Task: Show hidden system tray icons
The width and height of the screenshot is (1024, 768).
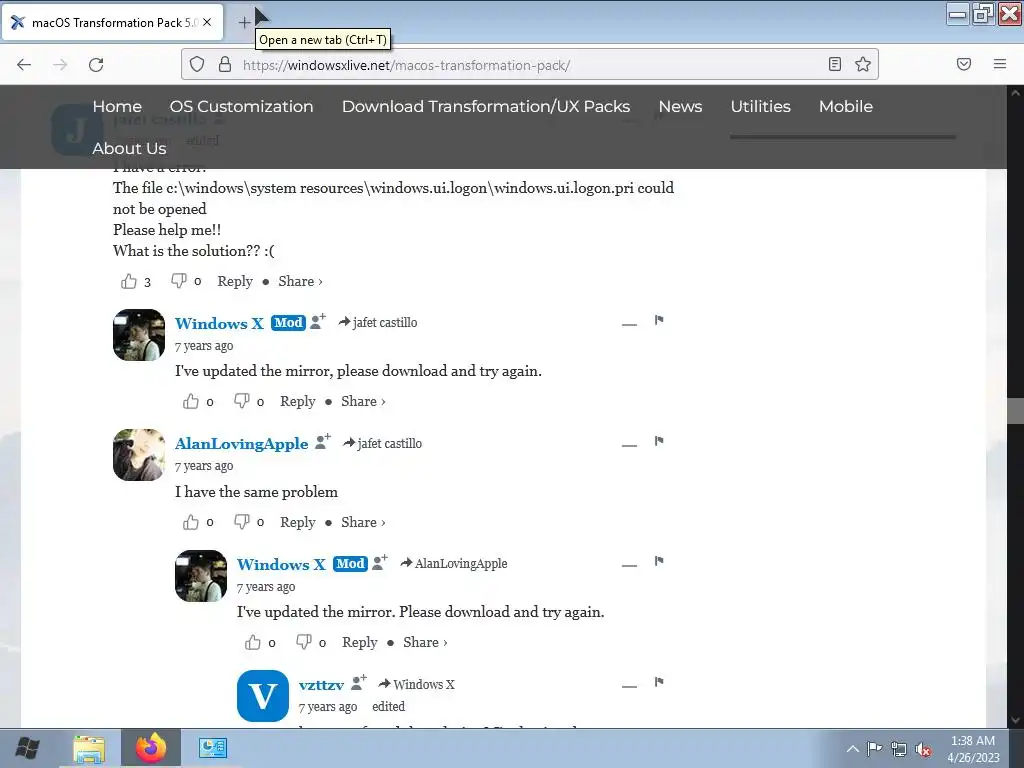Action: point(853,749)
